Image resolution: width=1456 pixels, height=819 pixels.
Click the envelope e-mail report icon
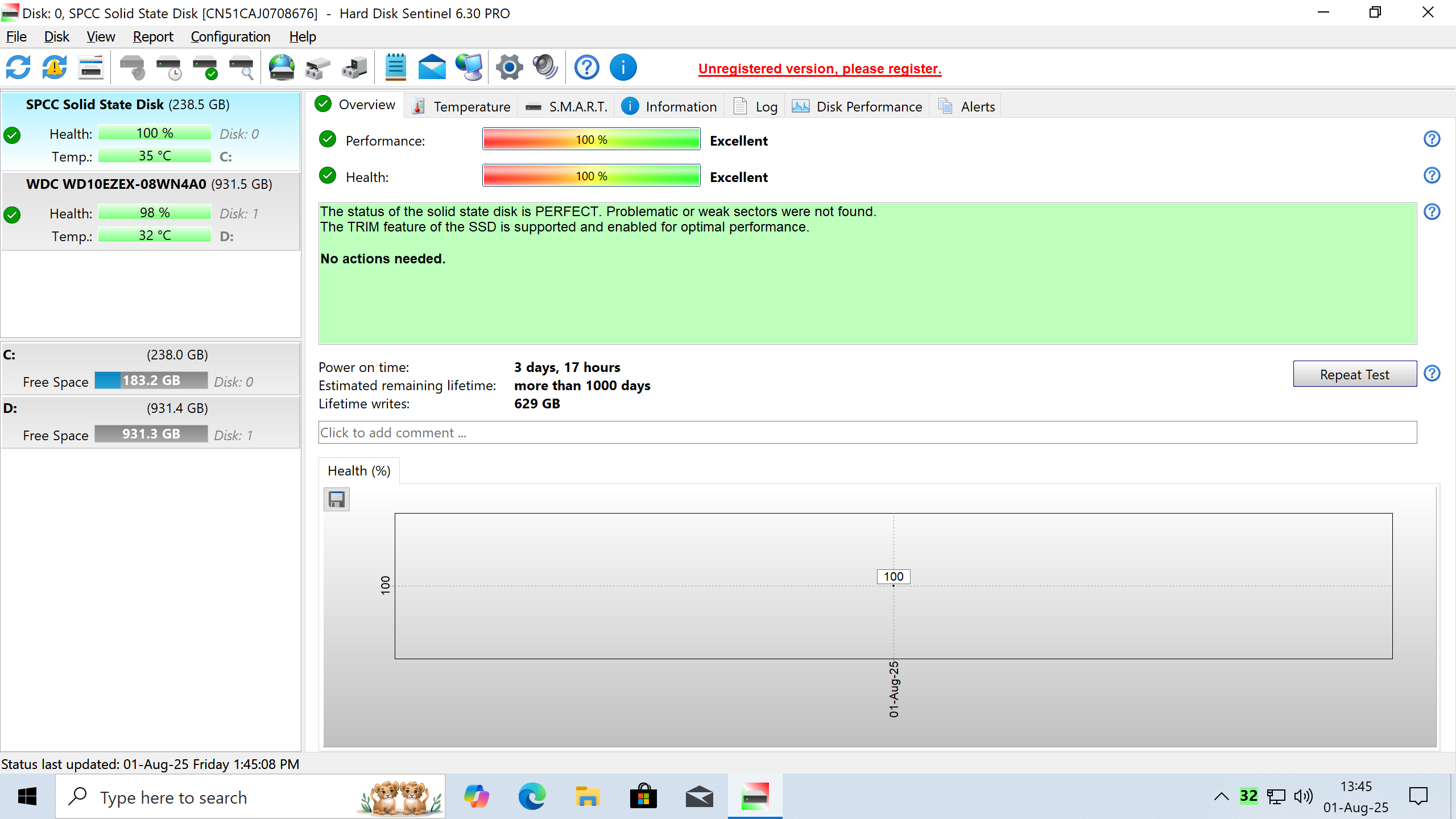point(432,68)
